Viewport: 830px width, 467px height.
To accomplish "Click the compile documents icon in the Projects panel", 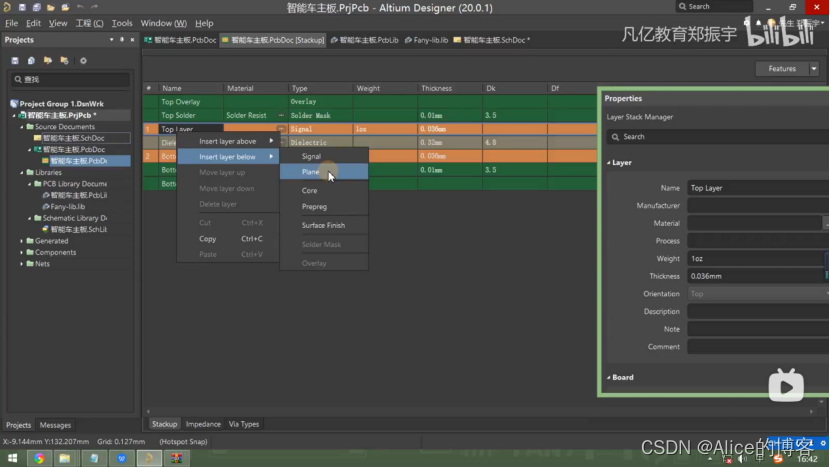I will [x=31, y=61].
